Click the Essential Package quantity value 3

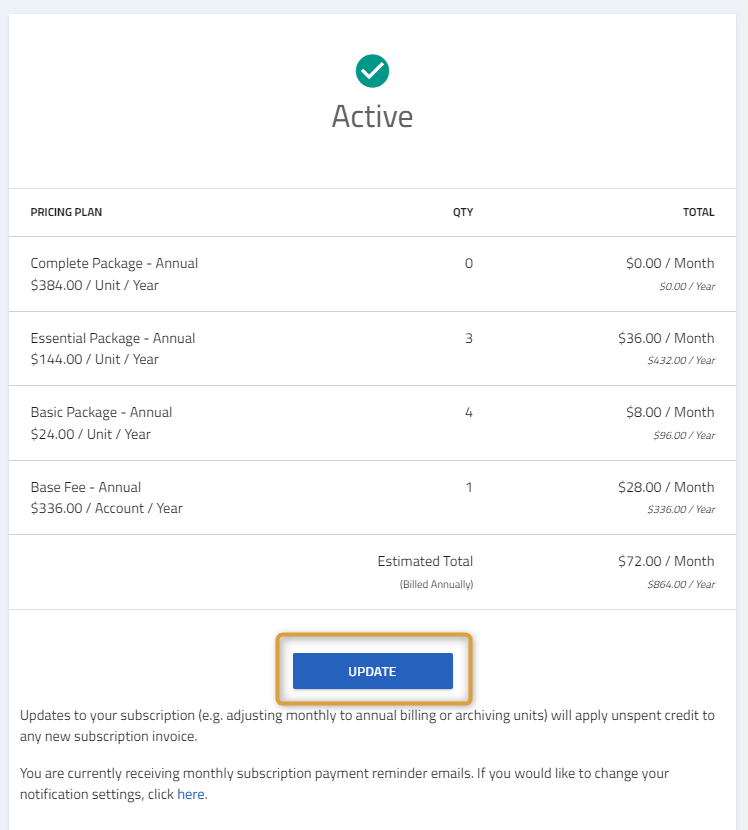pos(468,338)
